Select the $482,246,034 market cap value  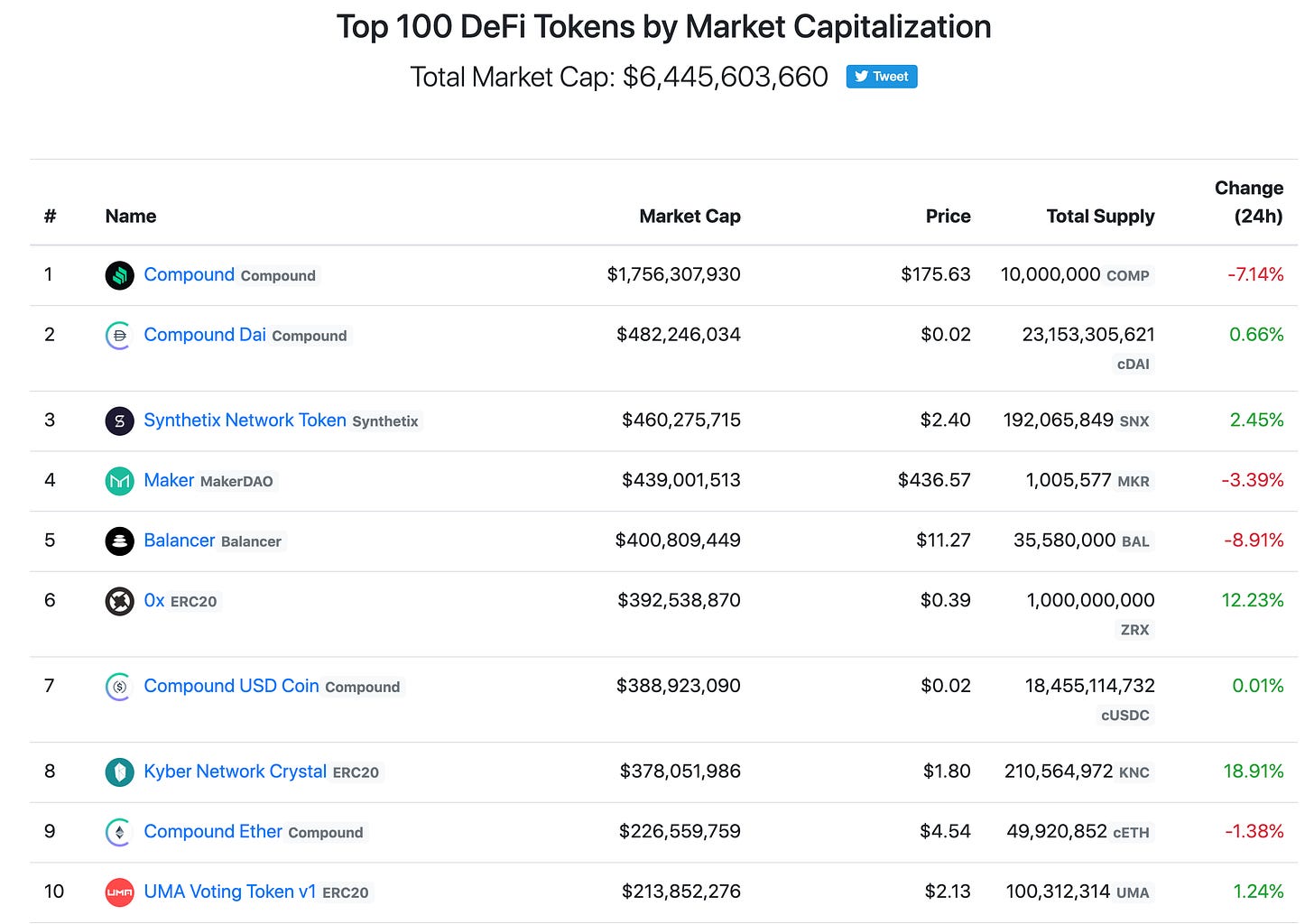(678, 335)
